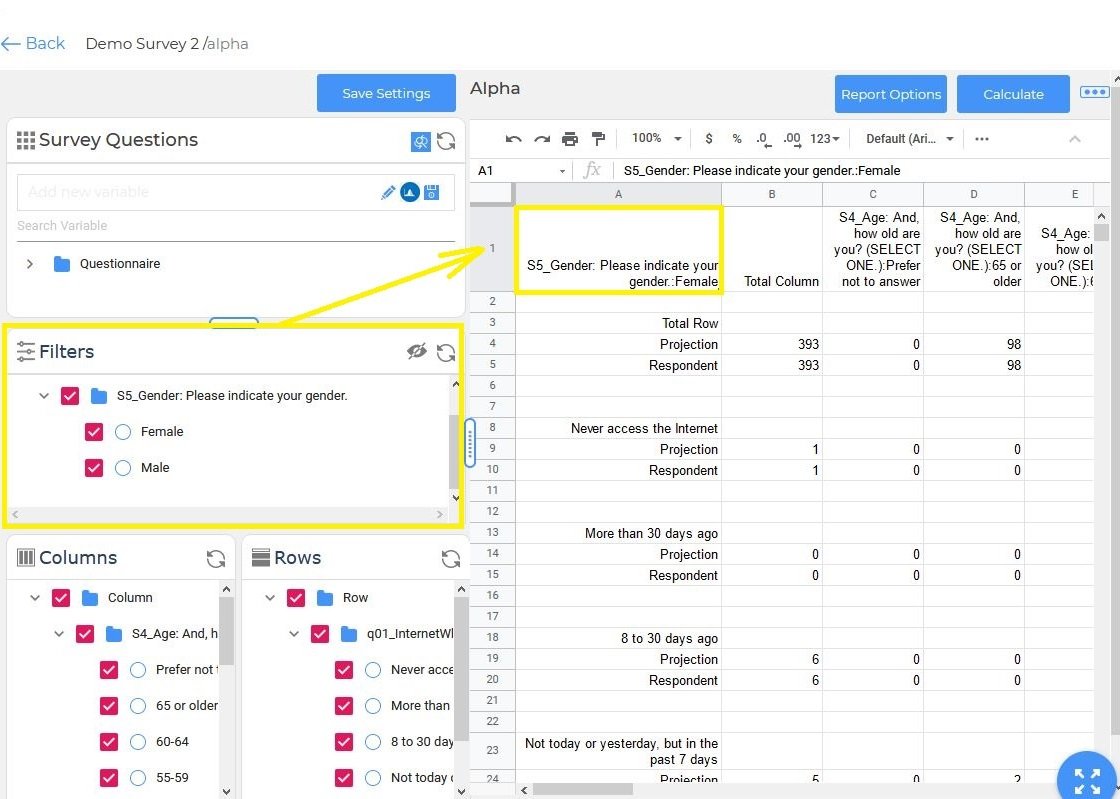The width and height of the screenshot is (1120, 799).
Task: Collapse the Row folder node
Action: pyautogui.click(x=270, y=598)
